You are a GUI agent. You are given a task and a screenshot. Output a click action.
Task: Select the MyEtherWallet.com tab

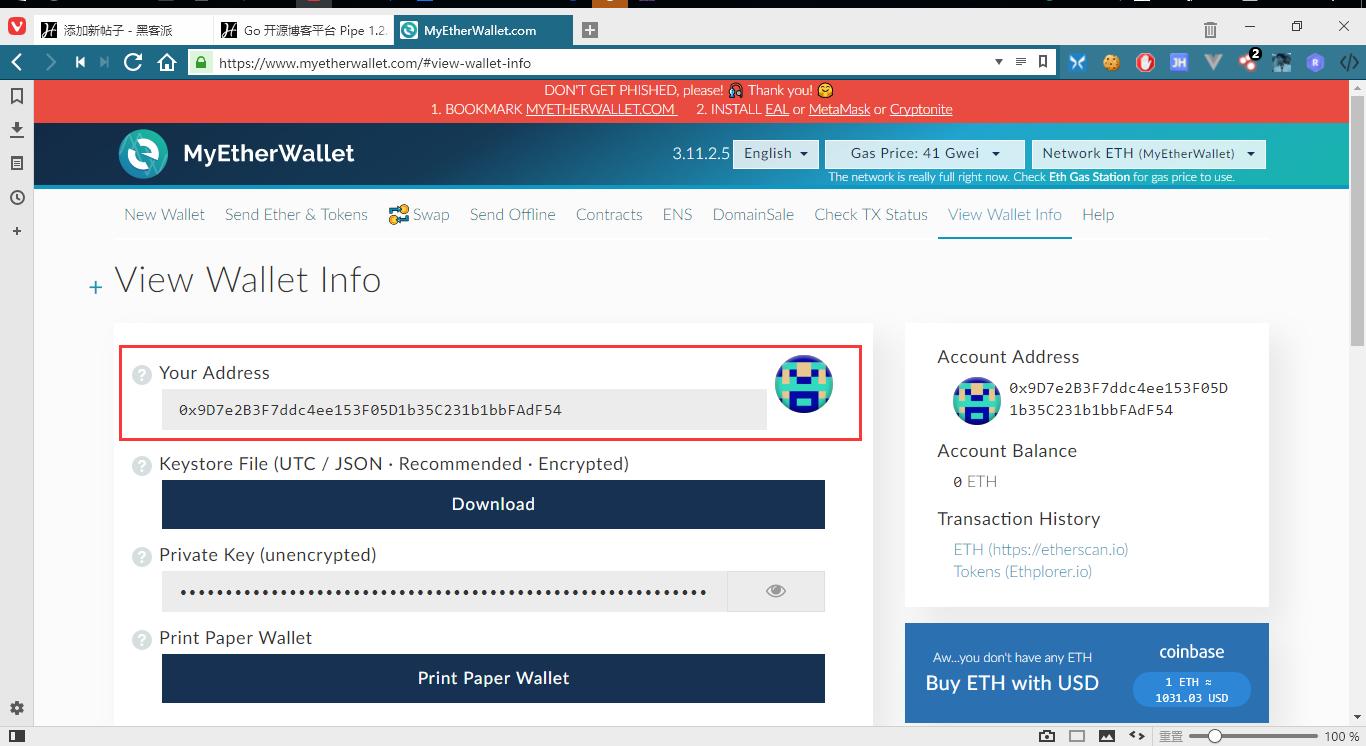(483, 30)
